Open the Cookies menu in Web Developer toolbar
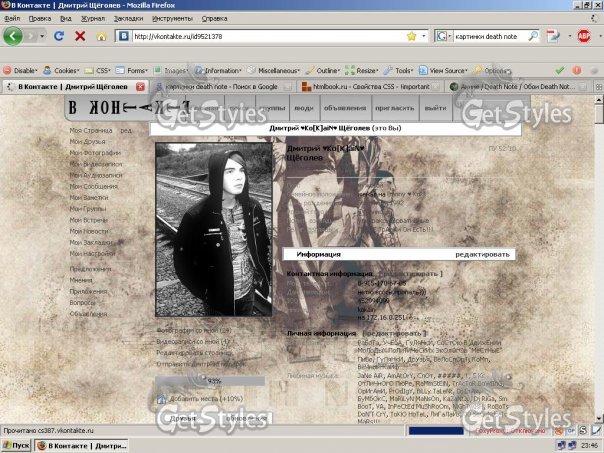This screenshot has width=604, height=453. 61,70
